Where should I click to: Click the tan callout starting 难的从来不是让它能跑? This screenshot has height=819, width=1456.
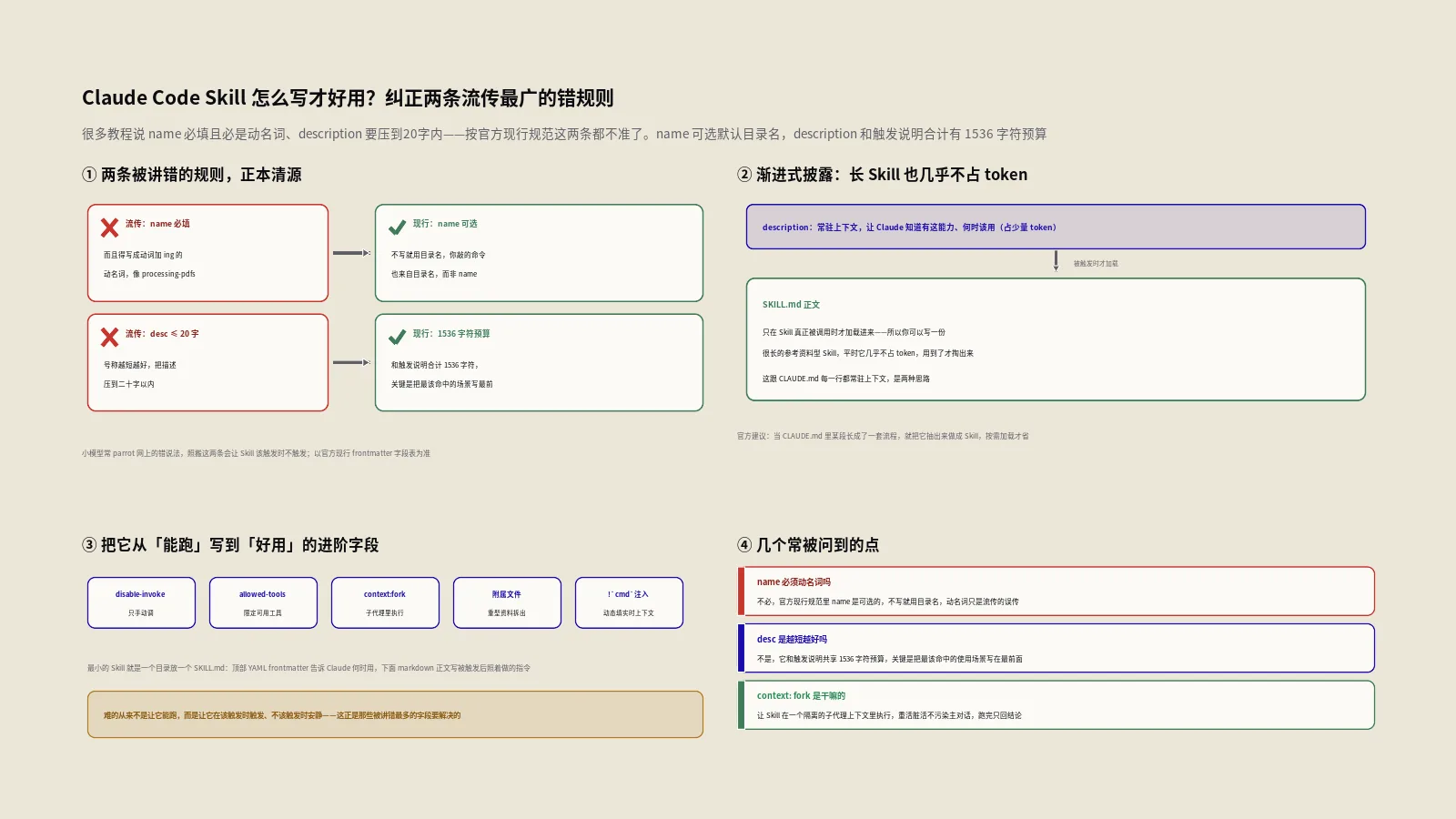[395, 714]
